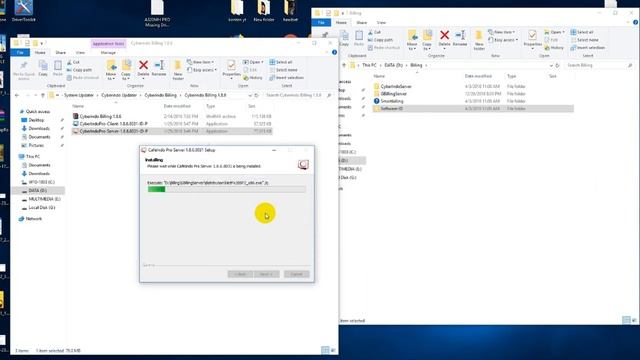
Task: Open View tab in Cyberindo Billing 1.8.6 window
Action: pyautogui.click(x=80, y=53)
